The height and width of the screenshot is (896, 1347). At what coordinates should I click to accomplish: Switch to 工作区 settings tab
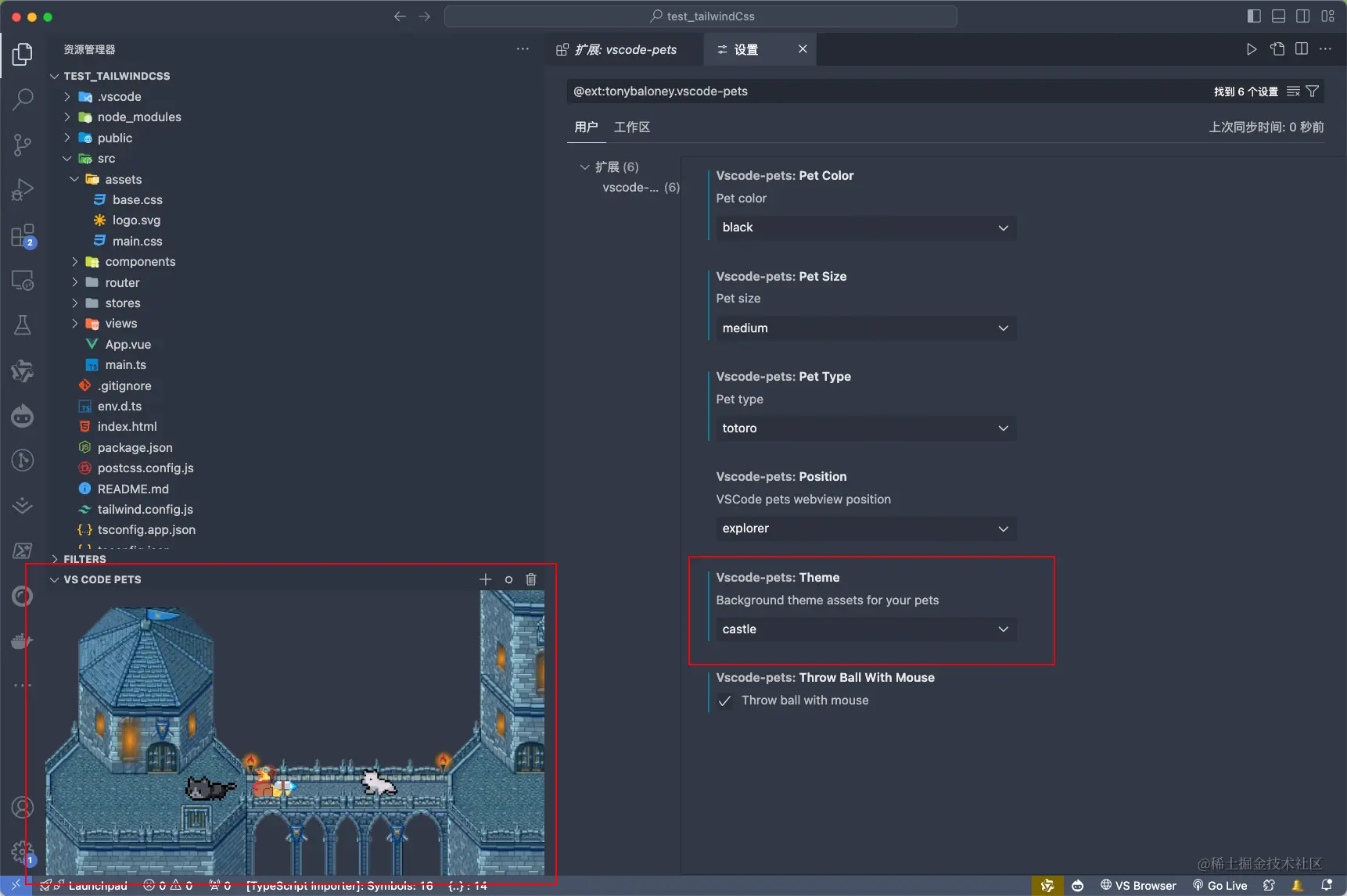click(632, 127)
